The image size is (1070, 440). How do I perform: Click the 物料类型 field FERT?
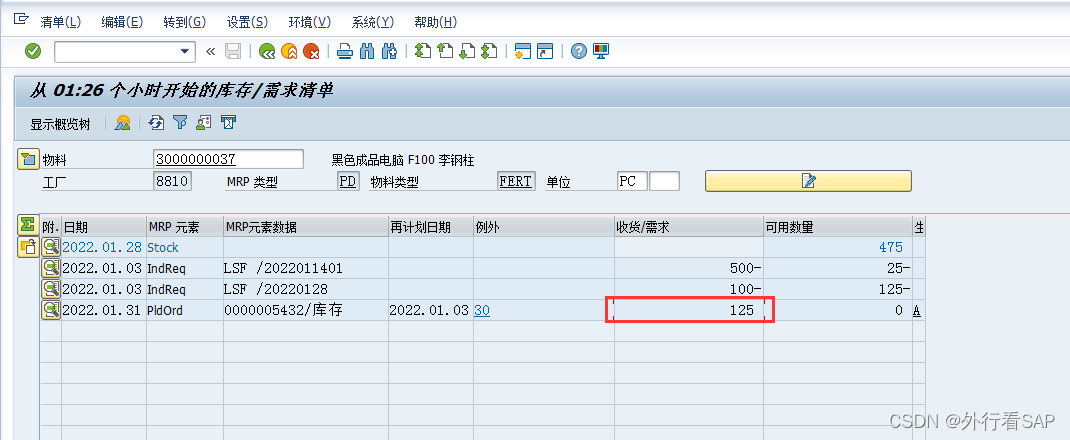(516, 181)
